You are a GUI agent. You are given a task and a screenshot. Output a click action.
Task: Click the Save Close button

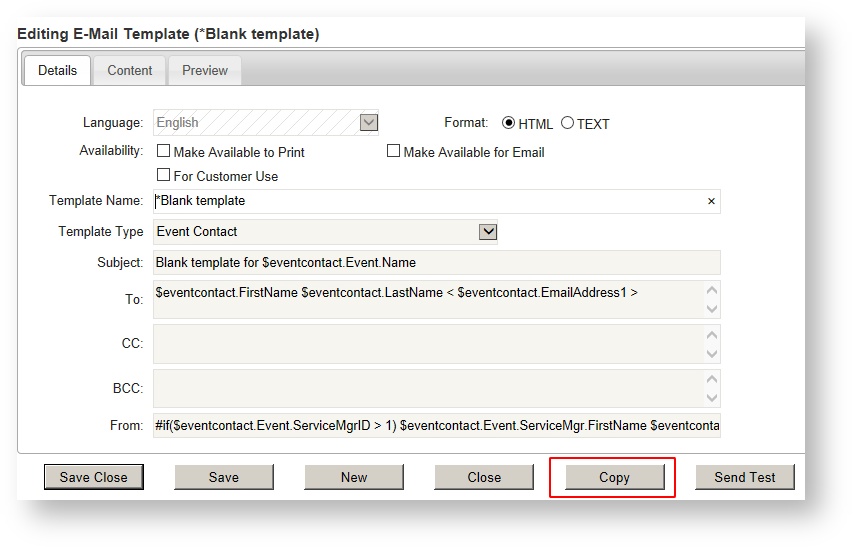click(94, 477)
